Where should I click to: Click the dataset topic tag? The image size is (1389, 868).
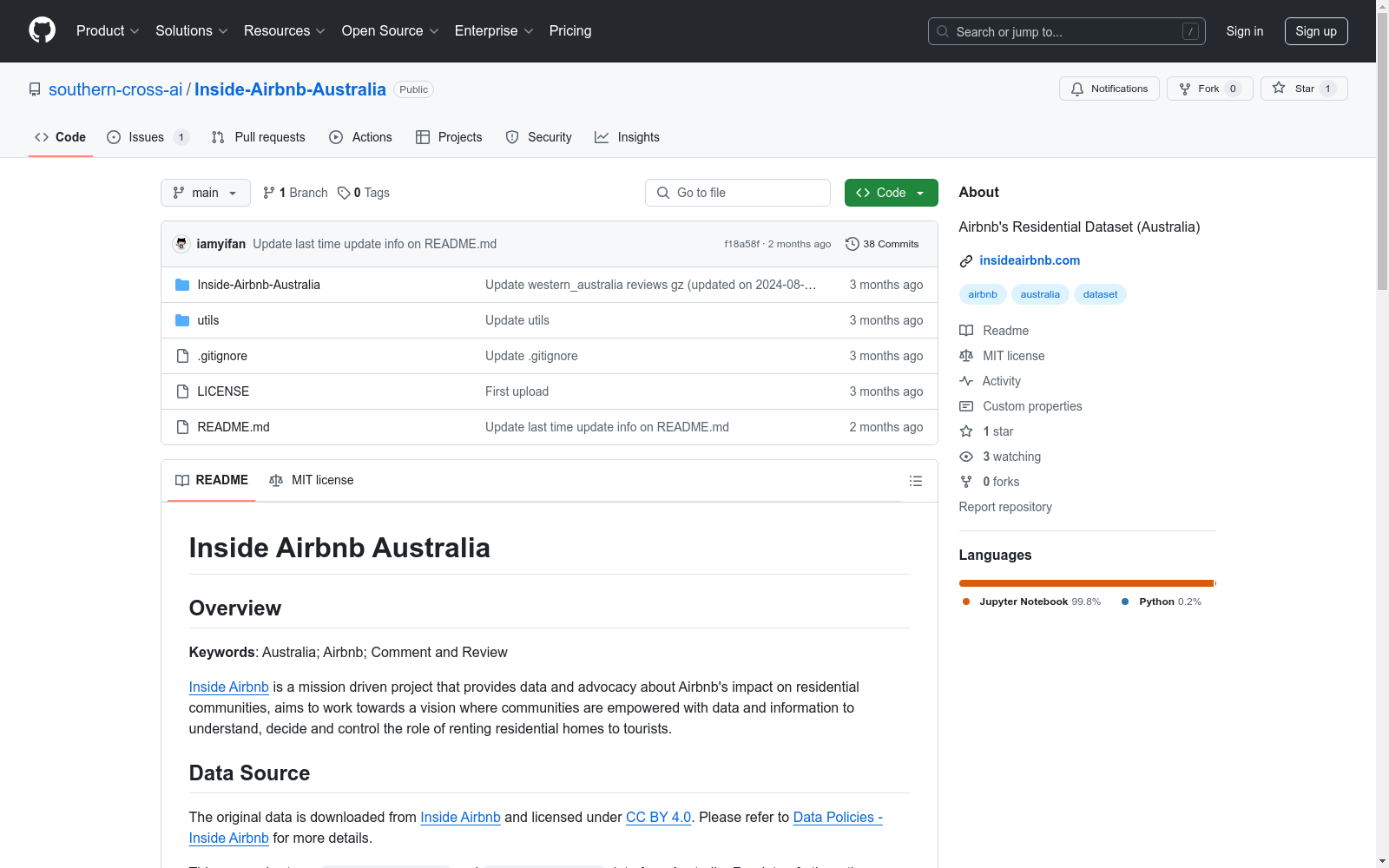[x=1100, y=294]
